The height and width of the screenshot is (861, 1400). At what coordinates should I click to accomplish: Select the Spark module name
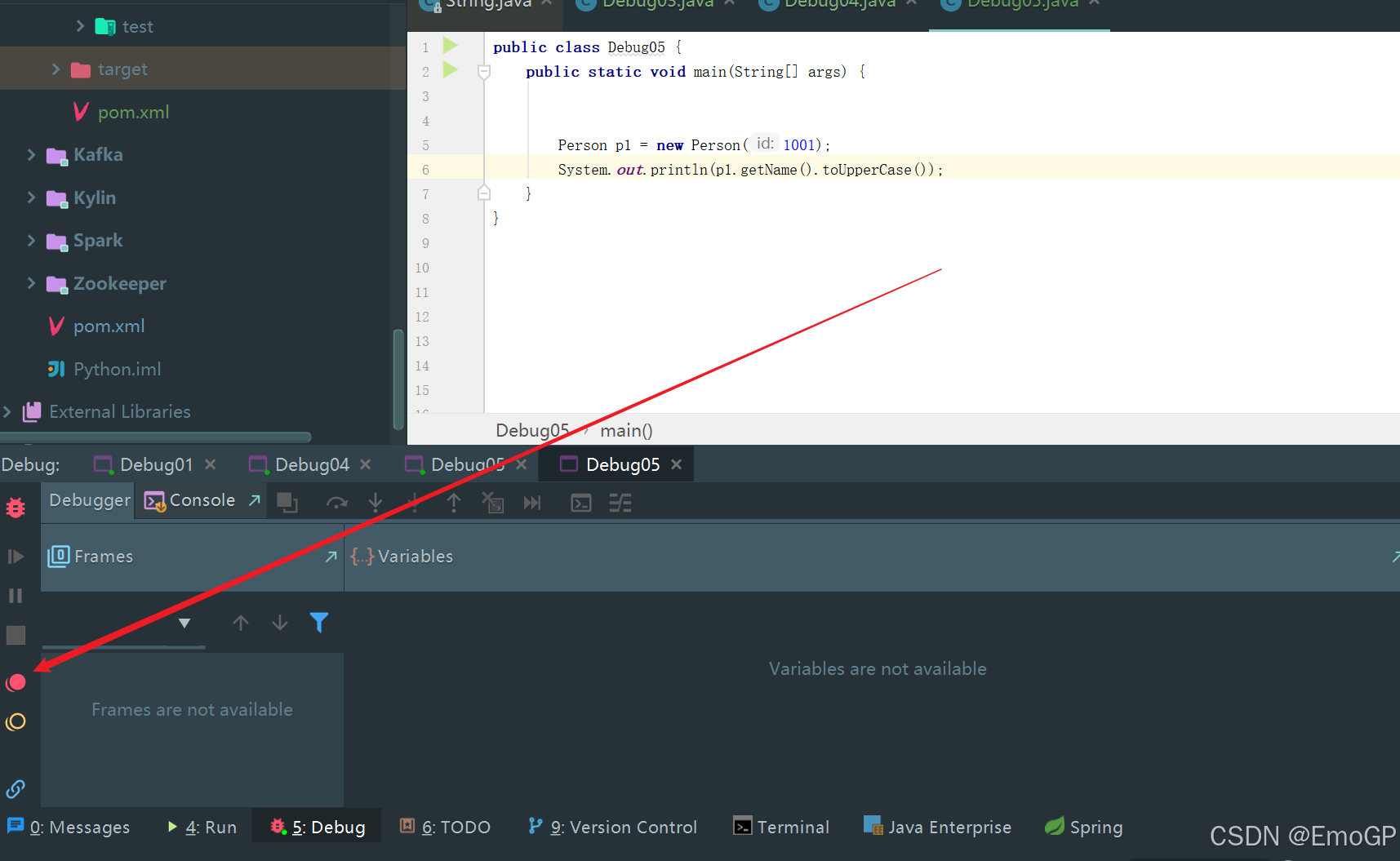[98, 241]
